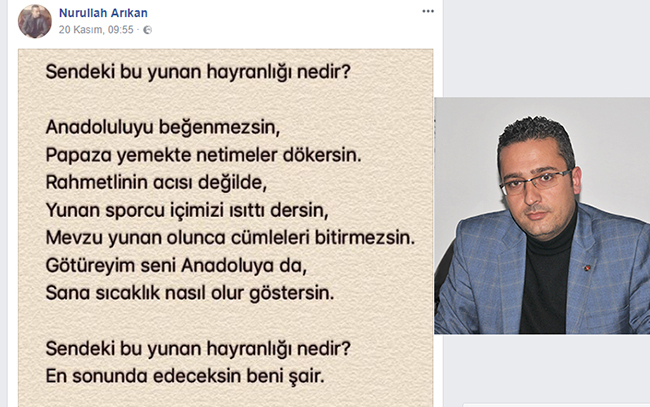This screenshot has height=407, width=650.
Task: Select the opening line 'Sendeki bu yunan hayranlığı nedir?'
Action: point(198,72)
